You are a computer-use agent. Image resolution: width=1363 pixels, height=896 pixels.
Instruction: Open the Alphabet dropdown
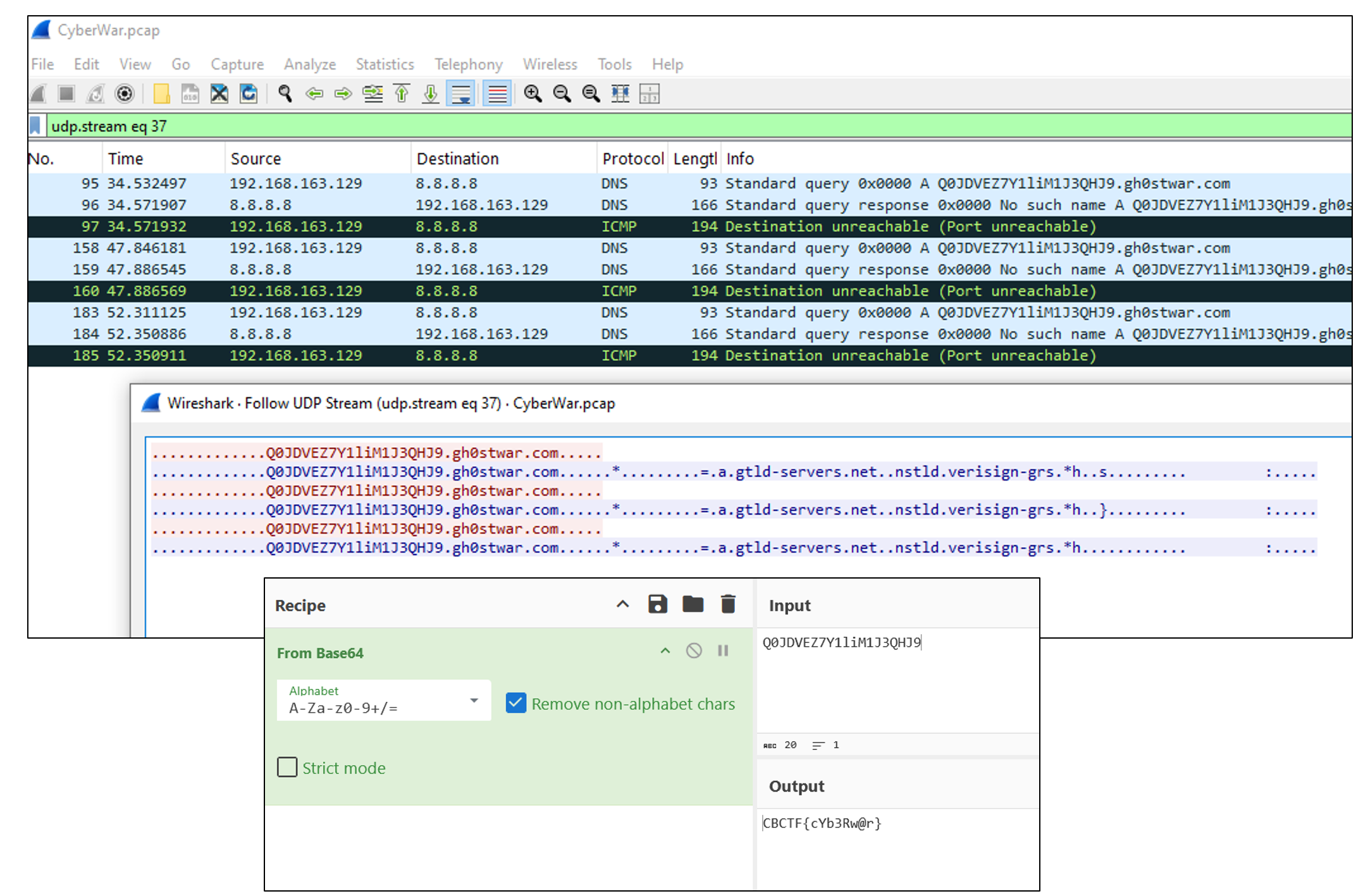383,701
